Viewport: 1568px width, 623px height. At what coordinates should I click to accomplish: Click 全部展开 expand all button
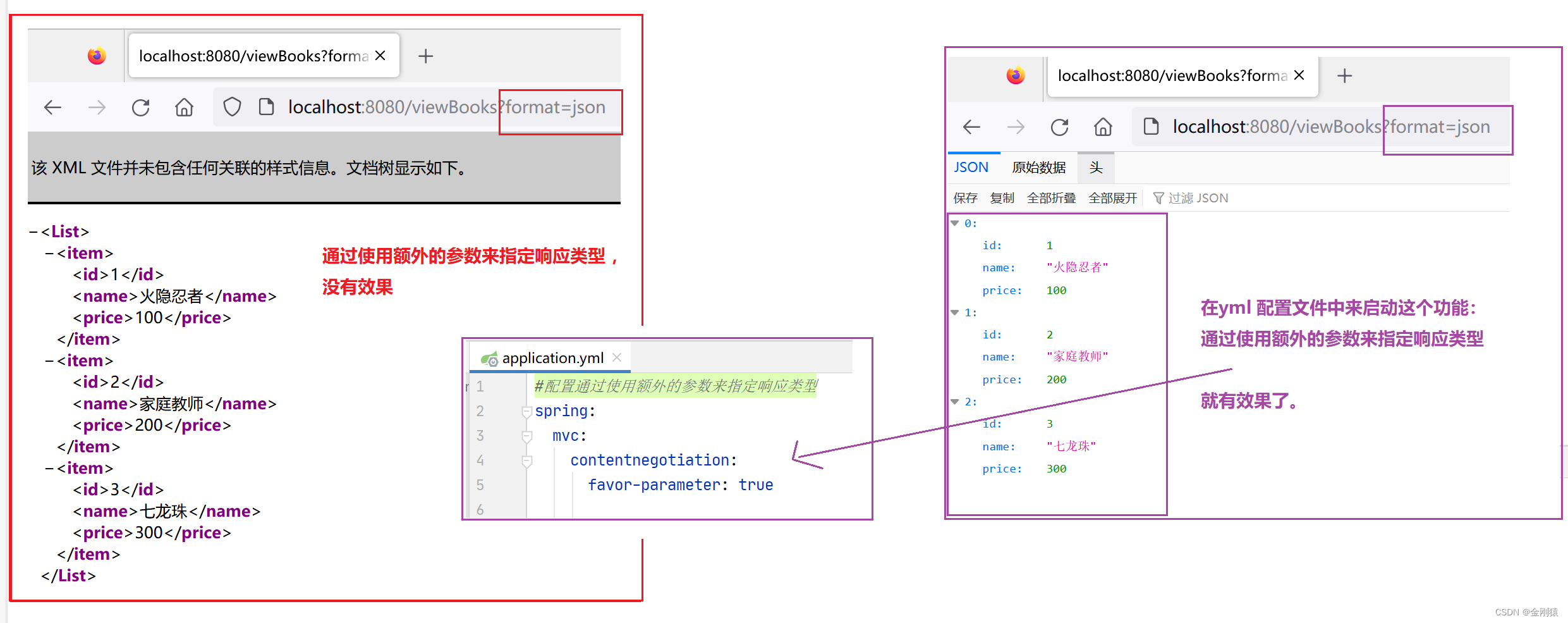point(1112,199)
